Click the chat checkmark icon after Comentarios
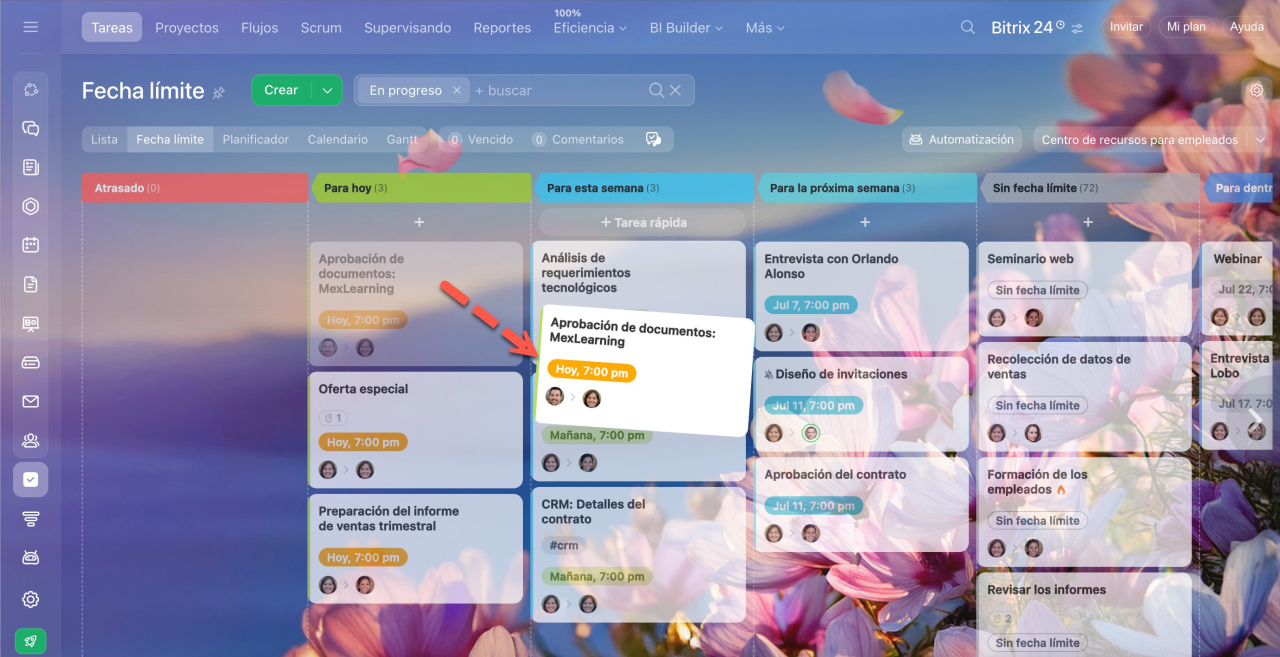Viewport: 1280px width, 657px height. pyautogui.click(x=654, y=140)
